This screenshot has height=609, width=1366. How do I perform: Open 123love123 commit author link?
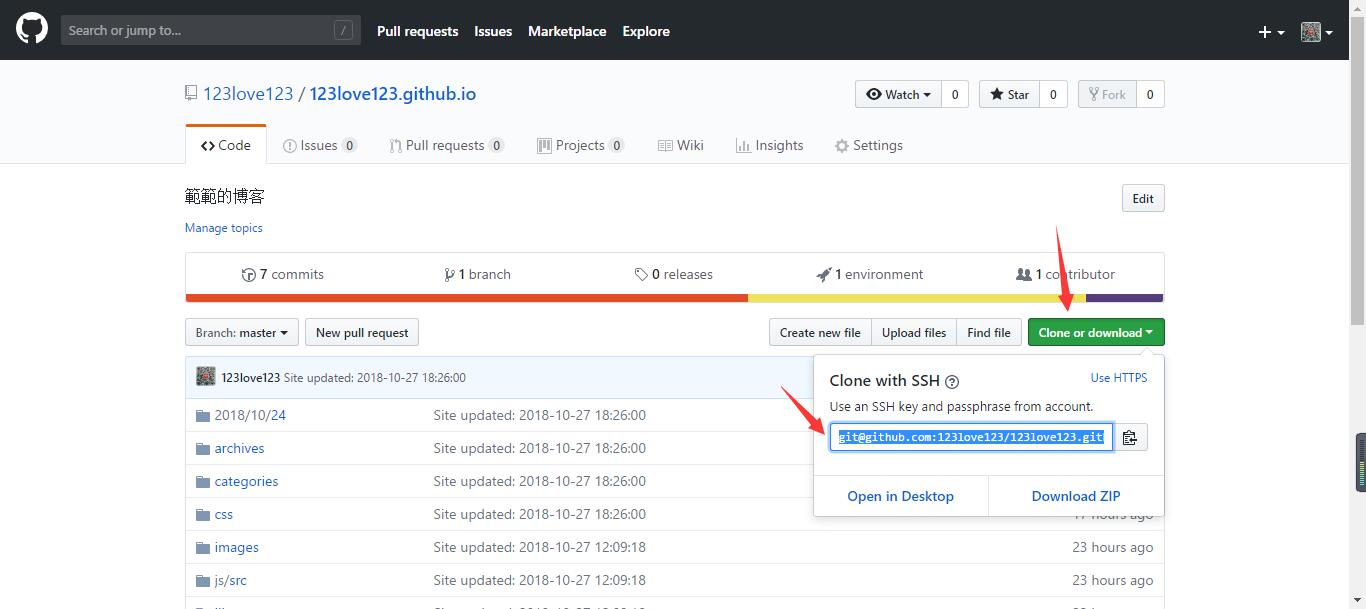point(250,378)
